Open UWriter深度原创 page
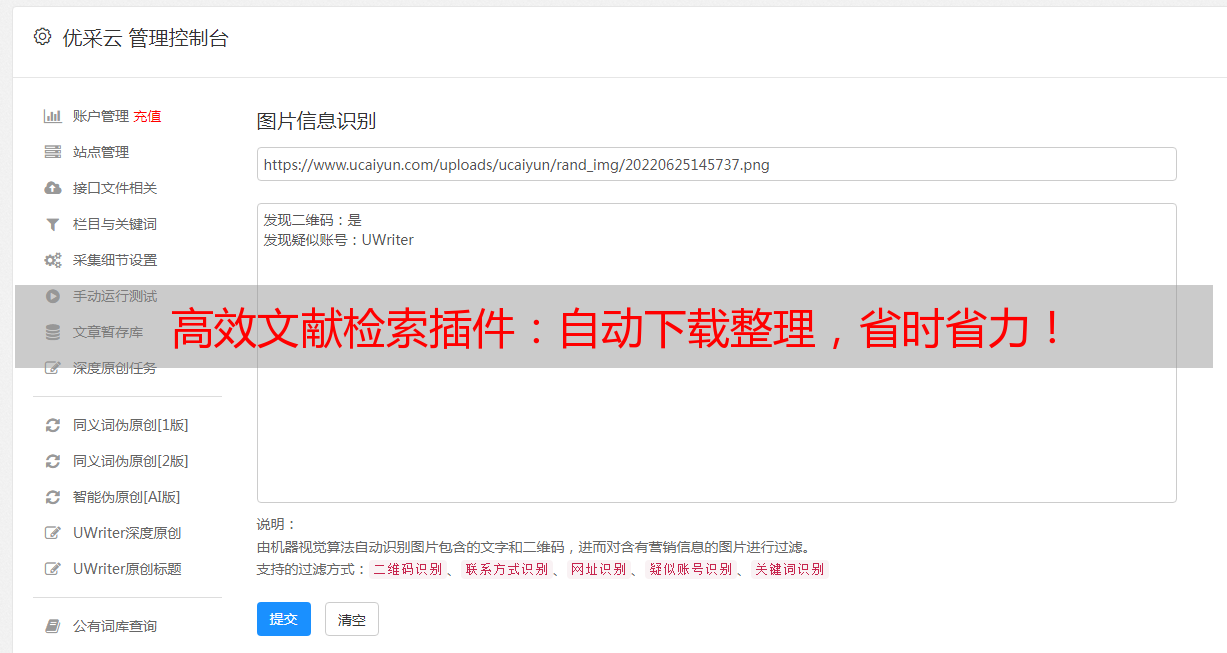This screenshot has width=1227, height=653. (127, 533)
